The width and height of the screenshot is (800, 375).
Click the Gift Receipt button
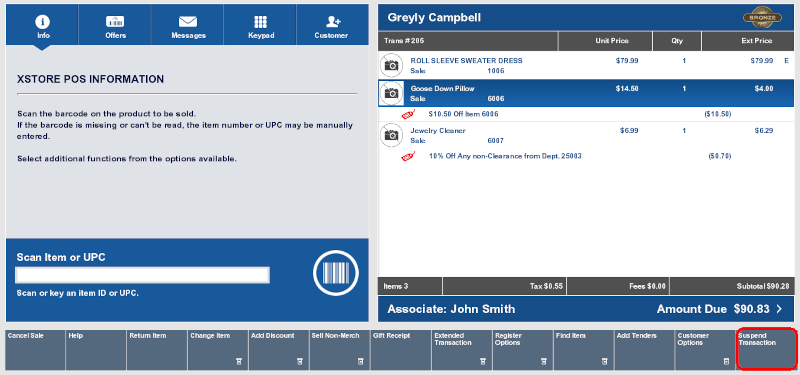pyautogui.click(x=401, y=350)
